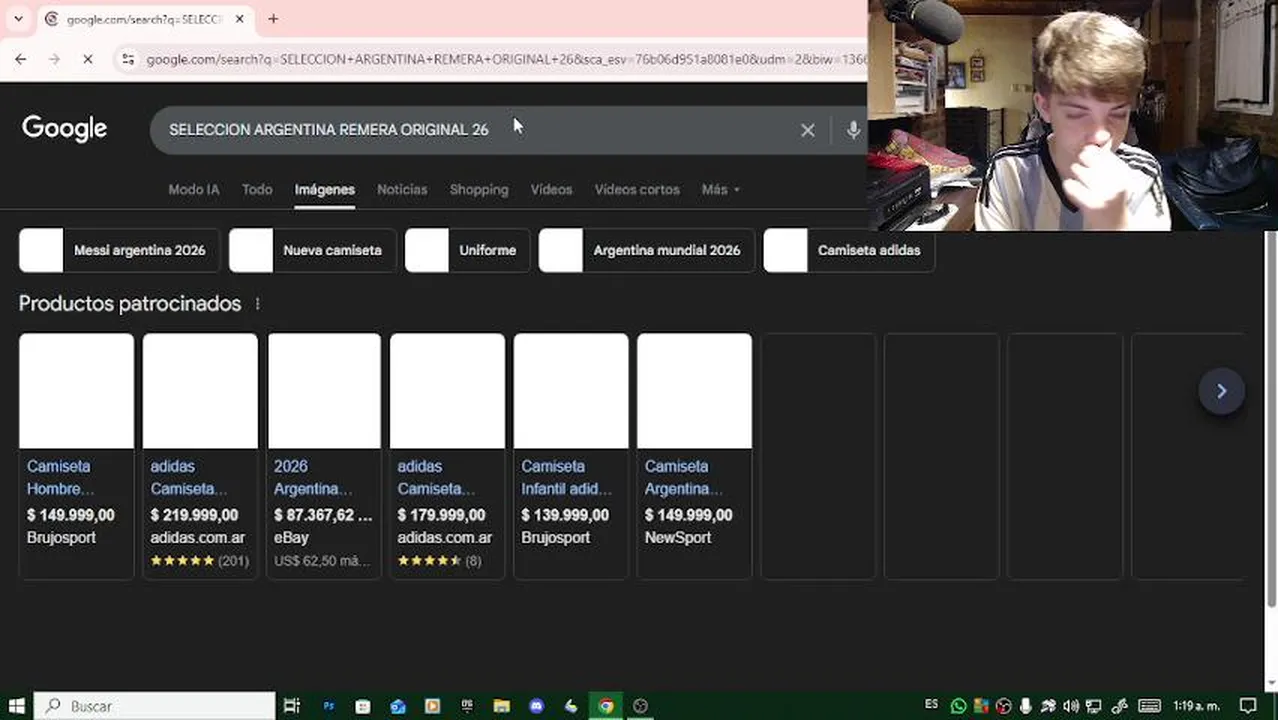Expand the Más search filter dropdown
The image size is (1278, 720).
(x=721, y=189)
